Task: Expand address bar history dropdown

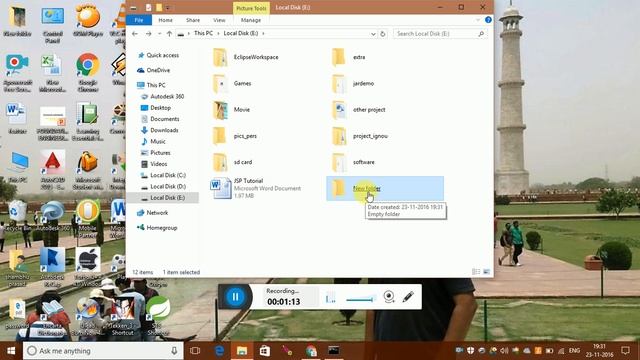Action: 373,34
